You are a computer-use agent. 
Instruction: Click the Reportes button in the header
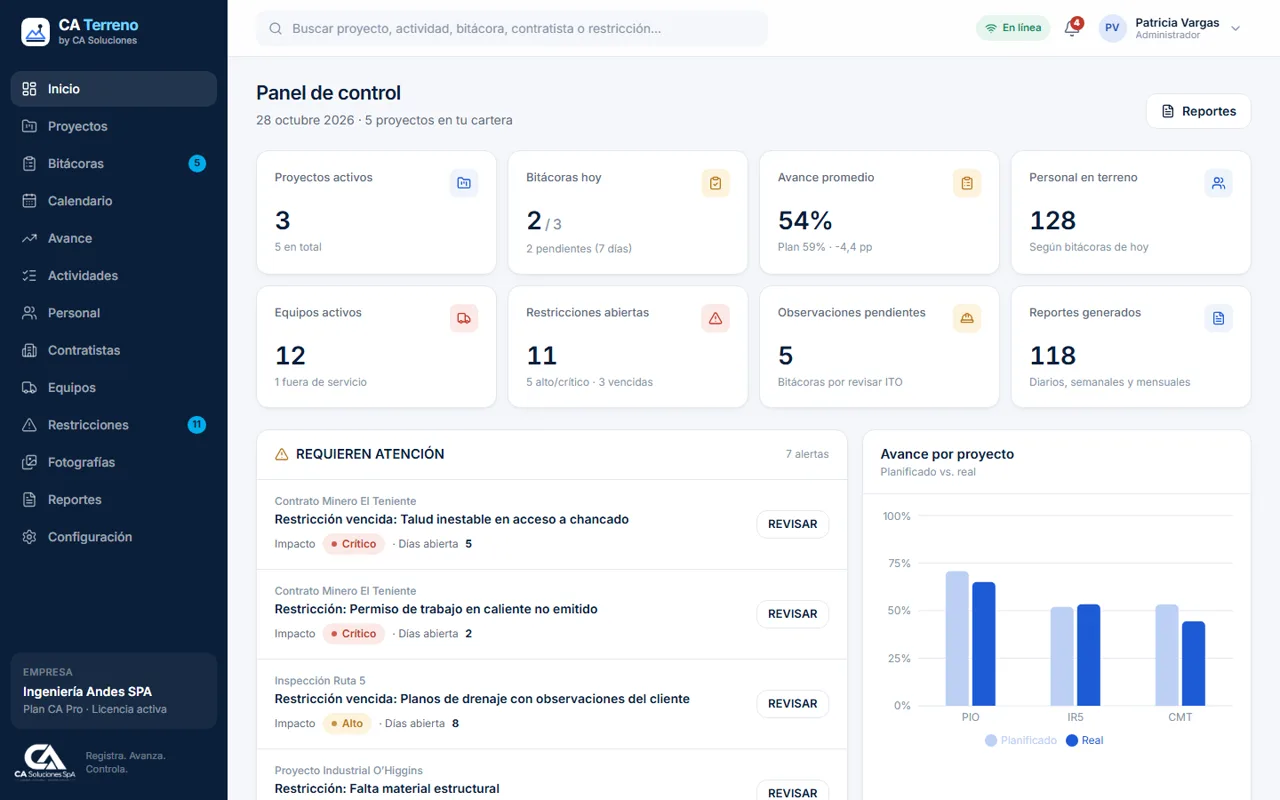[1198, 111]
